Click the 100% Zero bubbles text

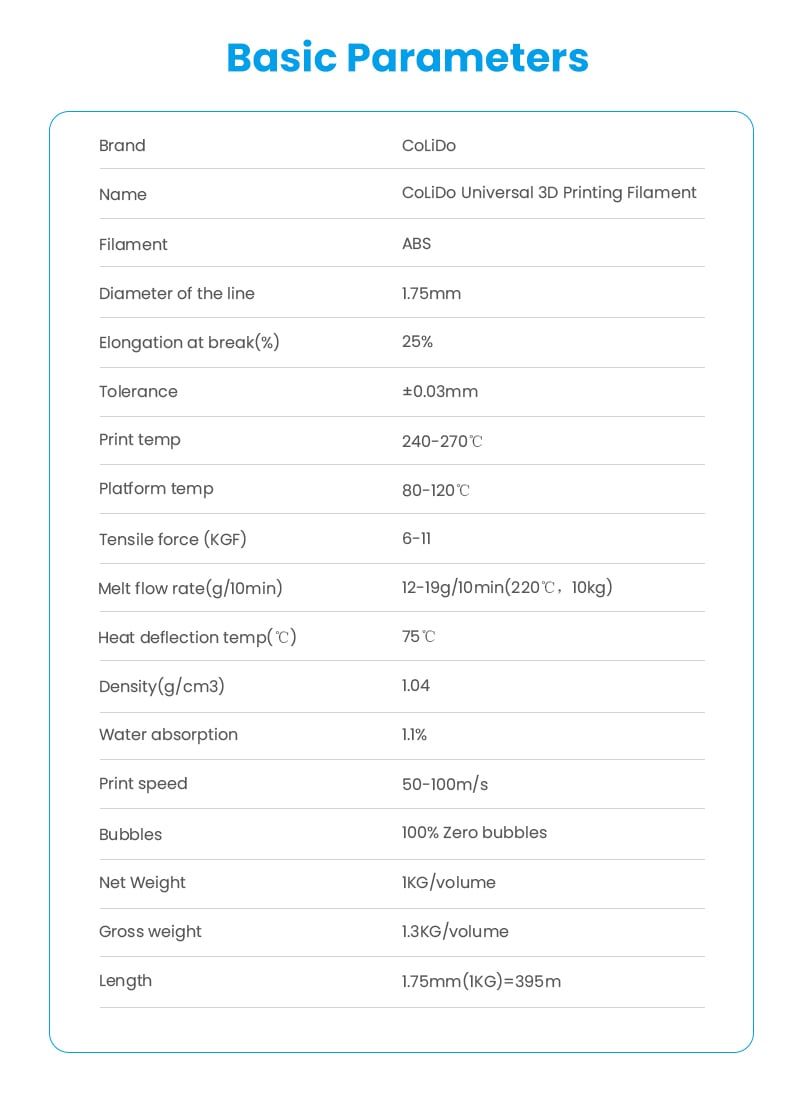click(474, 833)
